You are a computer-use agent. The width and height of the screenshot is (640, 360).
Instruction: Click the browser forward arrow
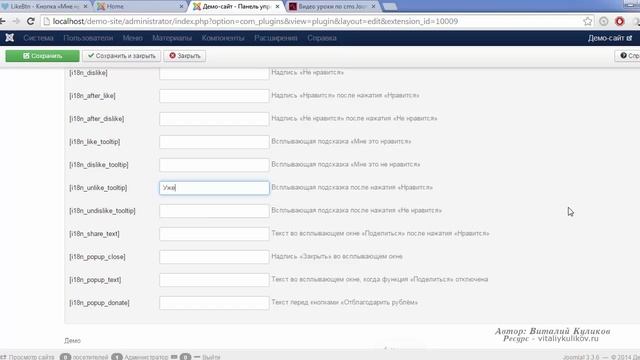(16, 21)
